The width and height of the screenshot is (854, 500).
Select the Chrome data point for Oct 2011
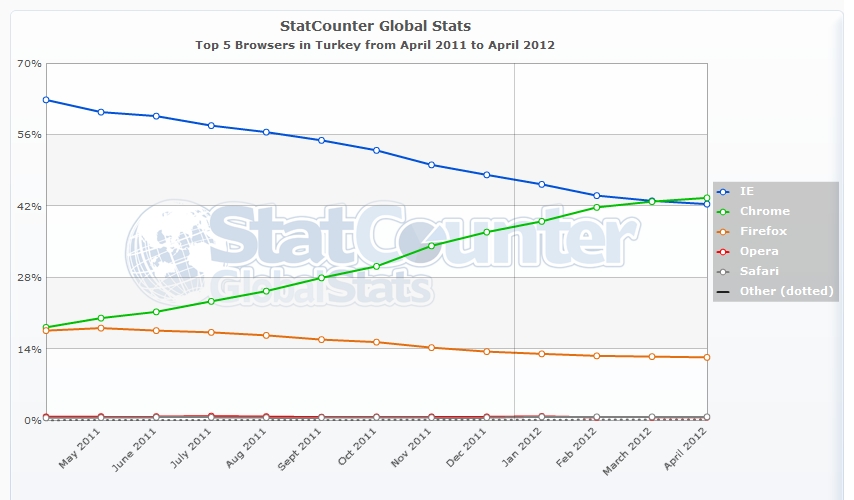pyautogui.click(x=376, y=266)
